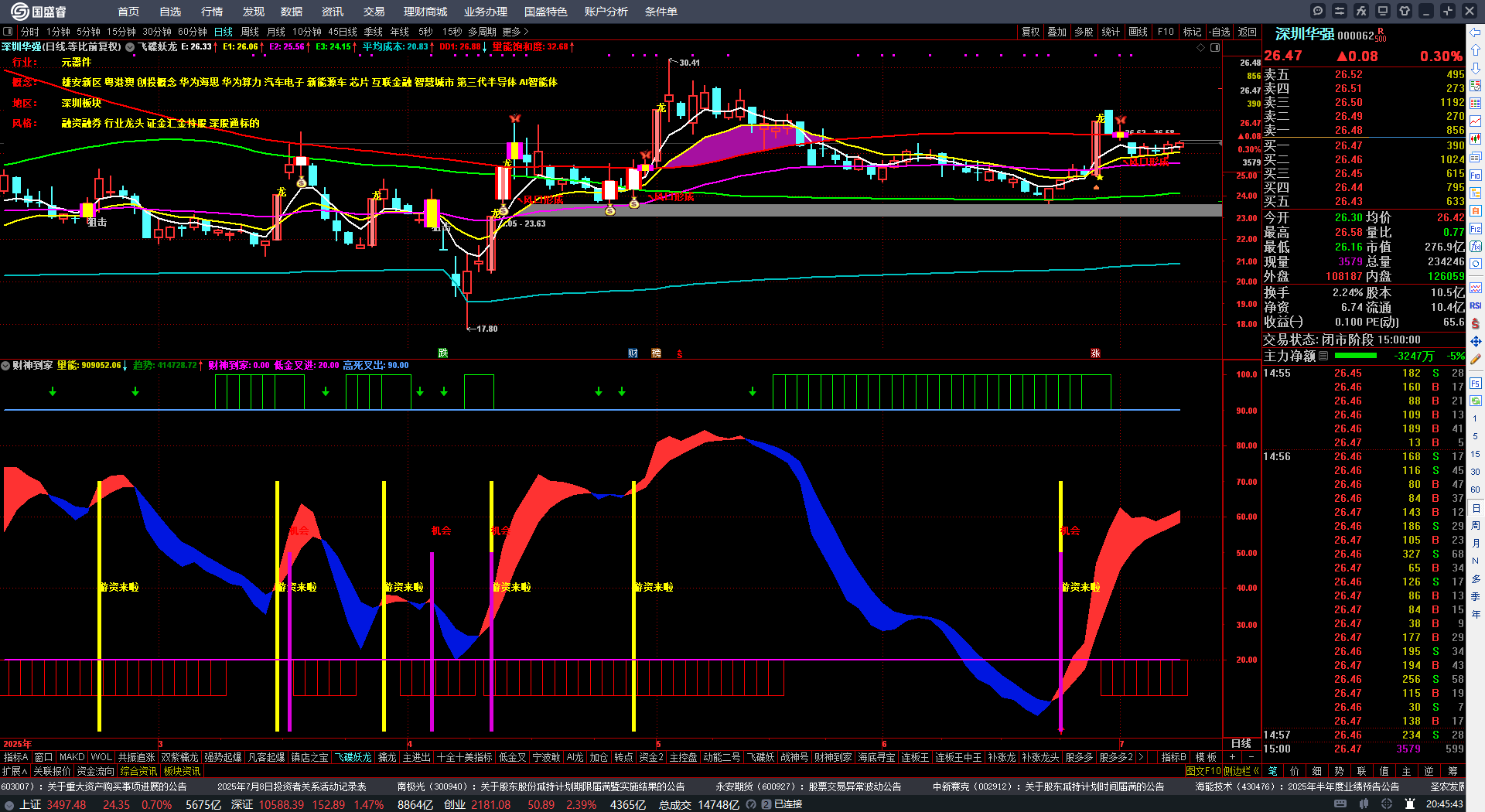This screenshot has height=812, width=1485.
Task: Click the keyboard icon in status bar
Action: click(x=1340, y=804)
